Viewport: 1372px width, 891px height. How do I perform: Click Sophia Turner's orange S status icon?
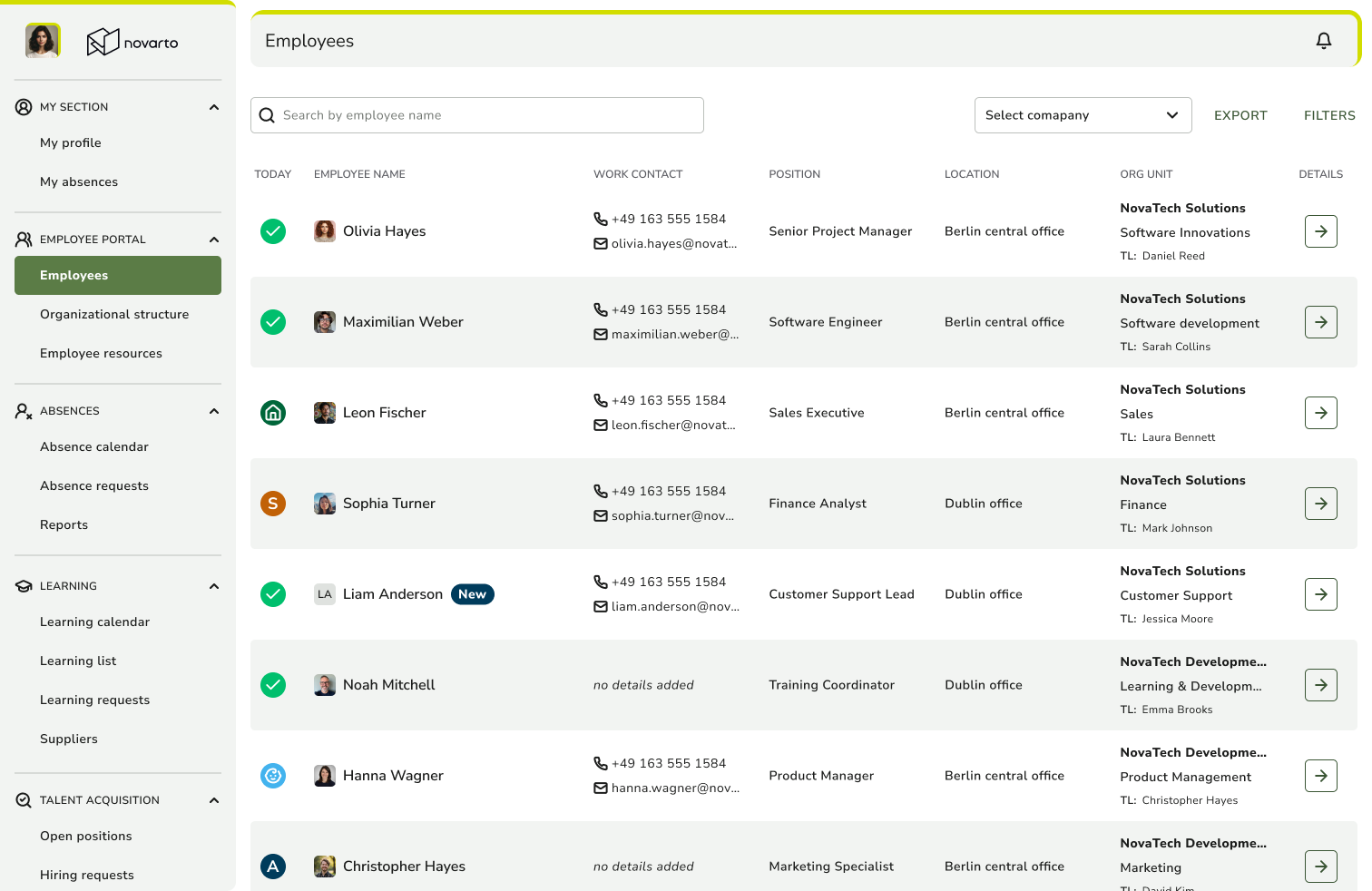coord(273,504)
